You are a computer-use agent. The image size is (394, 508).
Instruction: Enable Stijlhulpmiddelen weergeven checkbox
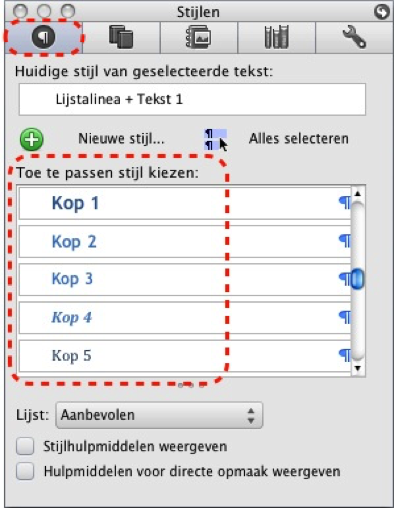click(25, 446)
